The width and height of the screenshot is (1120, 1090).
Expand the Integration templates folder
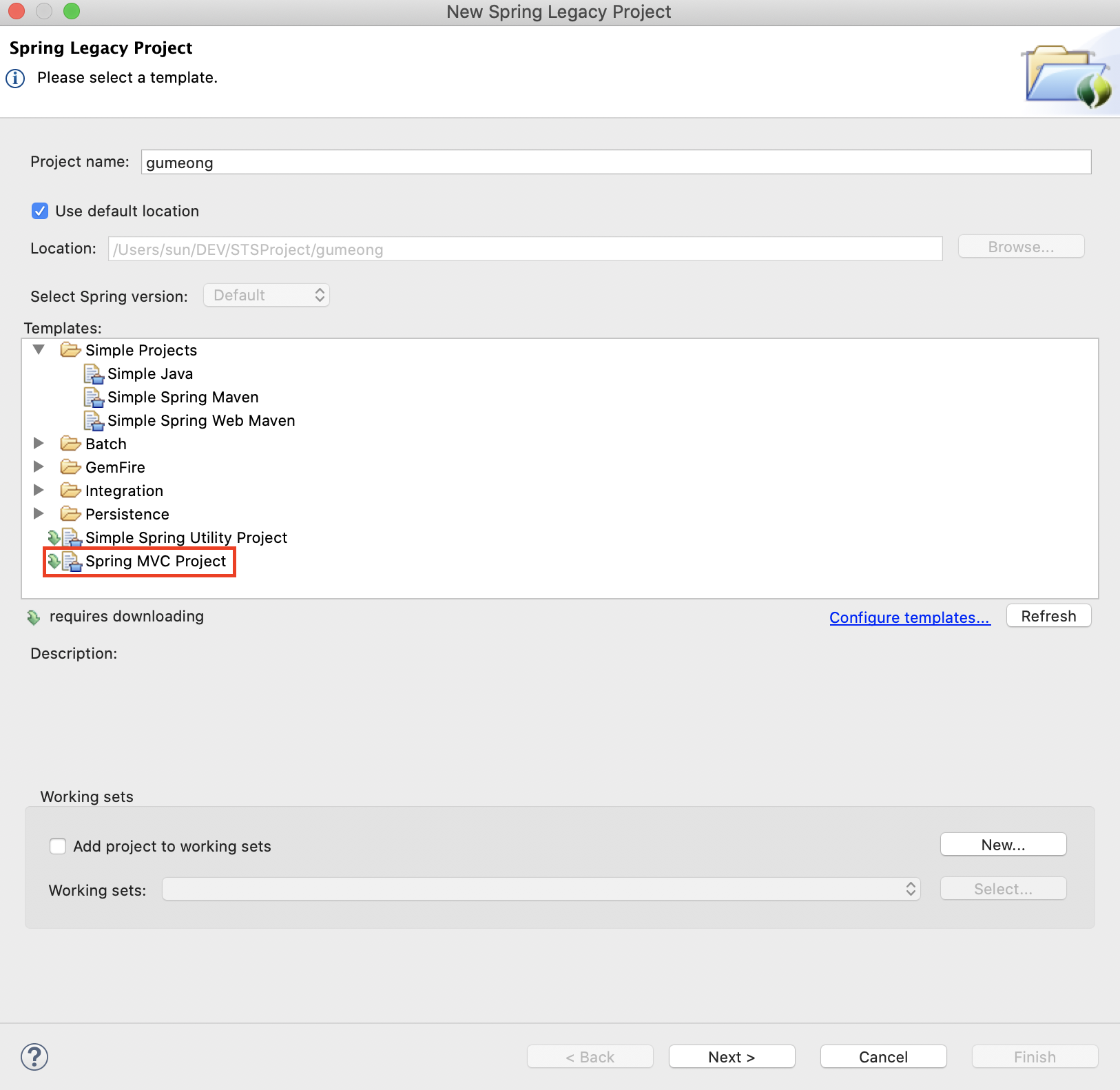[x=39, y=490]
